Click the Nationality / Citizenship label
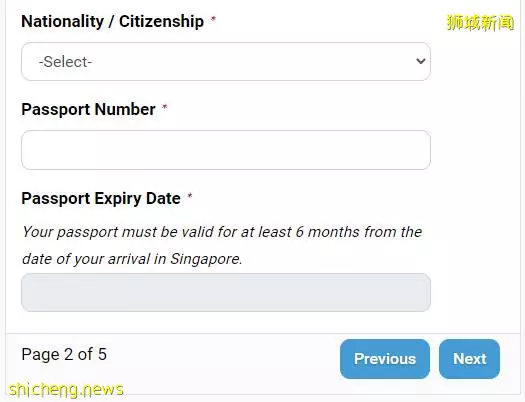The image size is (525, 402). point(112,22)
